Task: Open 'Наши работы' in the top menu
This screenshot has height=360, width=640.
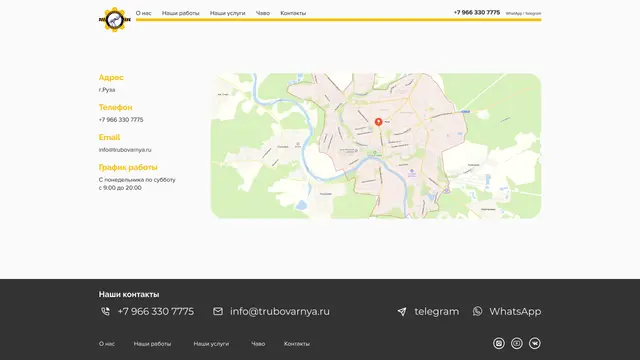Action: coord(180,13)
